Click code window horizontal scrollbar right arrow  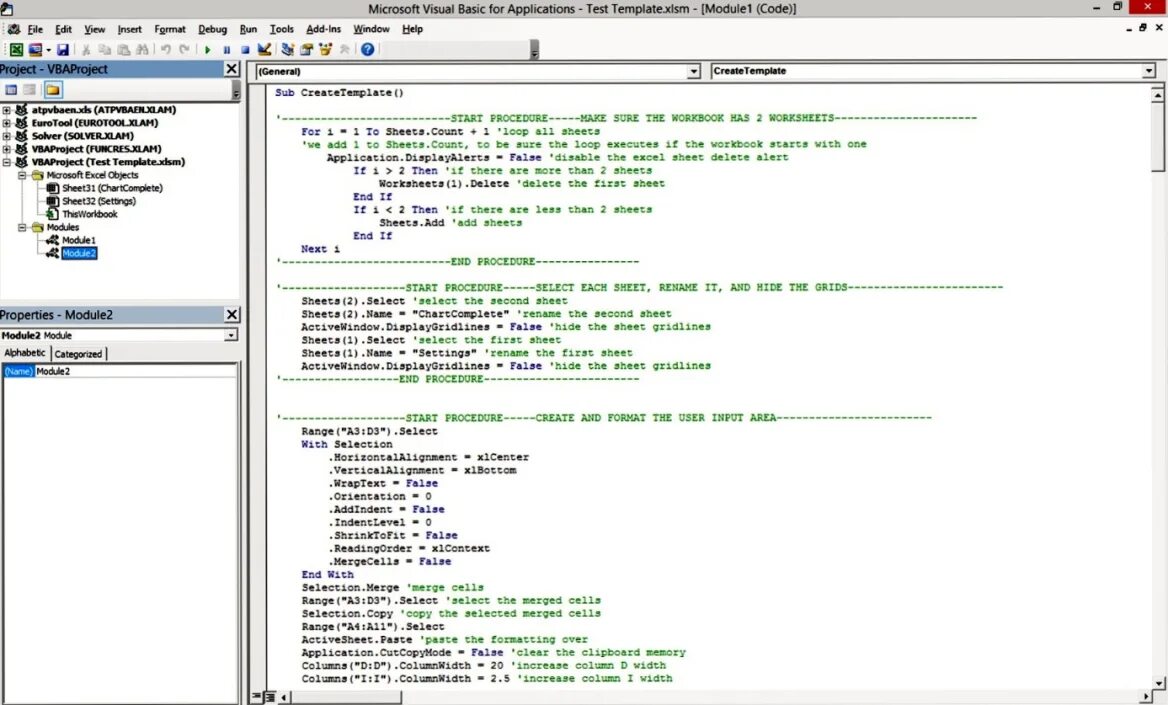tap(1146, 698)
